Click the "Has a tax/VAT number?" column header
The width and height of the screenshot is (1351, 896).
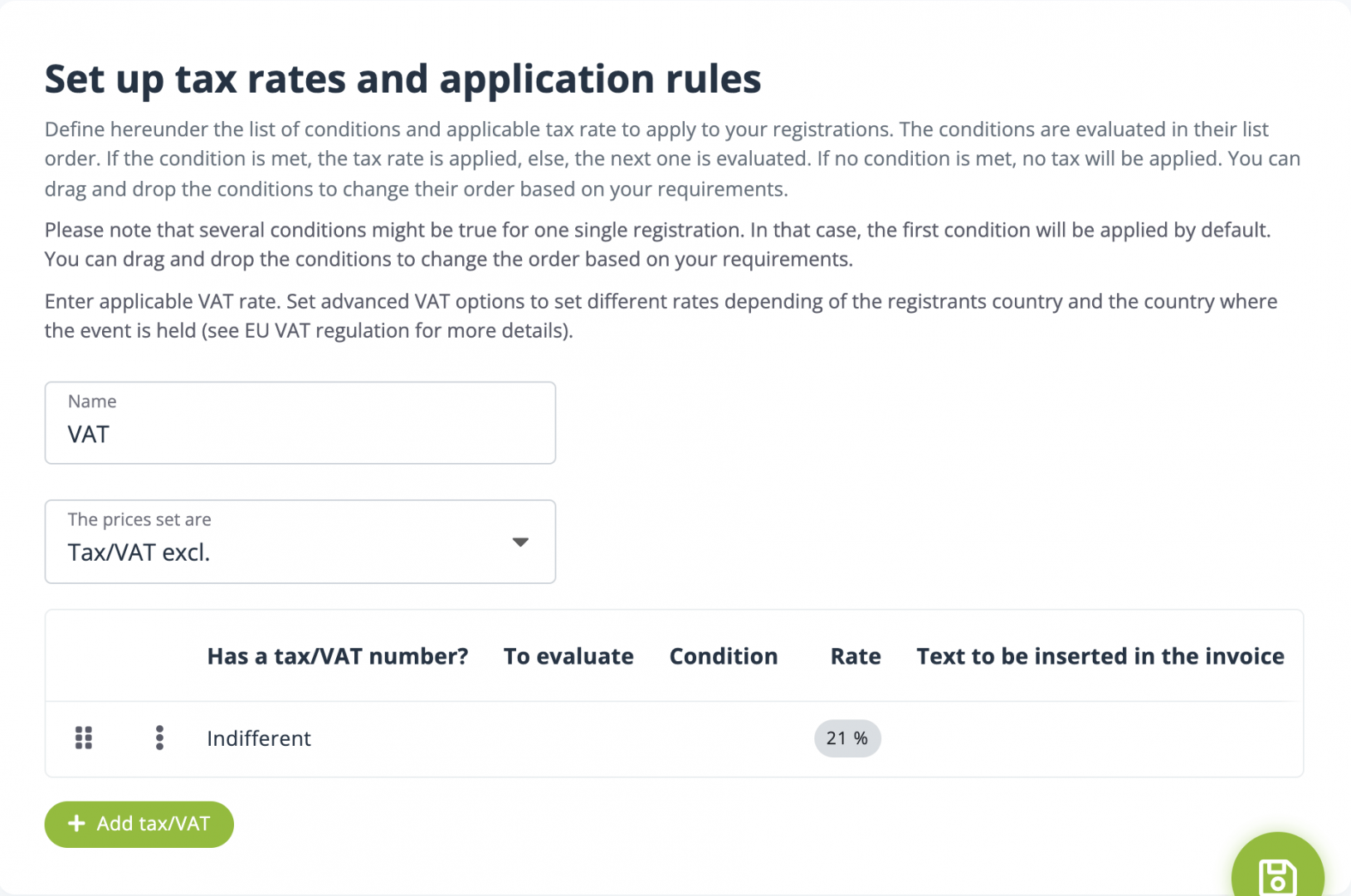(337, 656)
